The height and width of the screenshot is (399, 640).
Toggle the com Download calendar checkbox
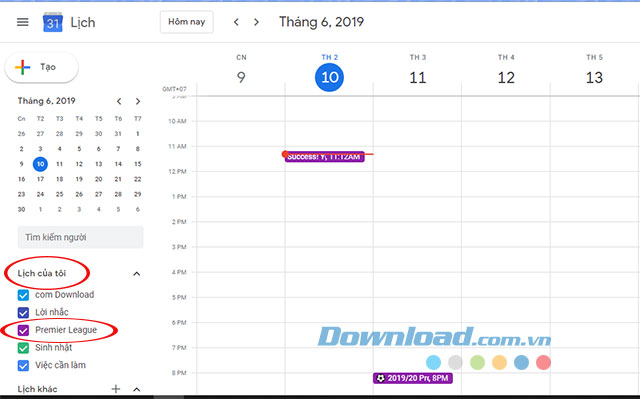pos(23,295)
